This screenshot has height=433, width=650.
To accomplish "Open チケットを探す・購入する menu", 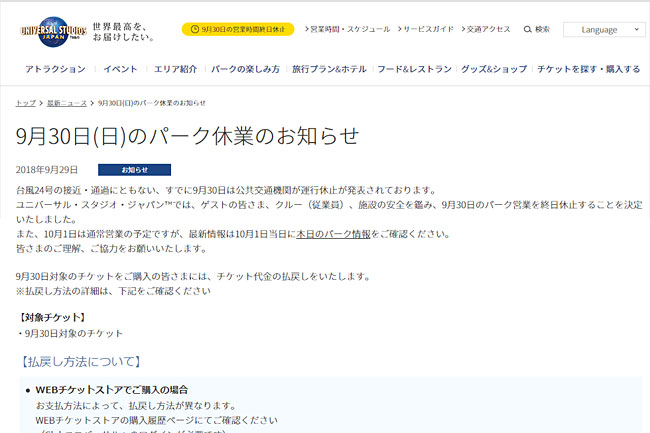I will pos(589,69).
